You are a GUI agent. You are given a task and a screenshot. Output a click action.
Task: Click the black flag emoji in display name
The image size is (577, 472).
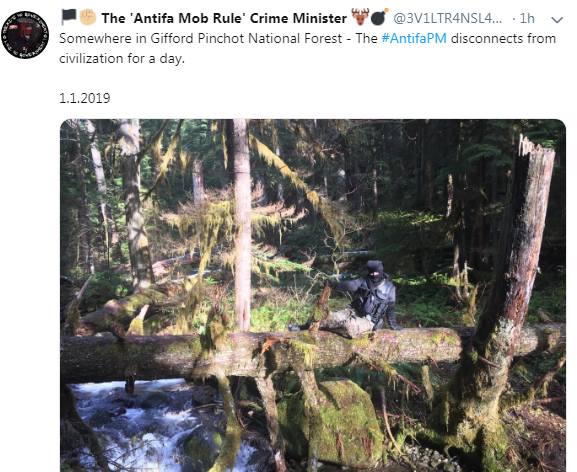tap(68, 17)
